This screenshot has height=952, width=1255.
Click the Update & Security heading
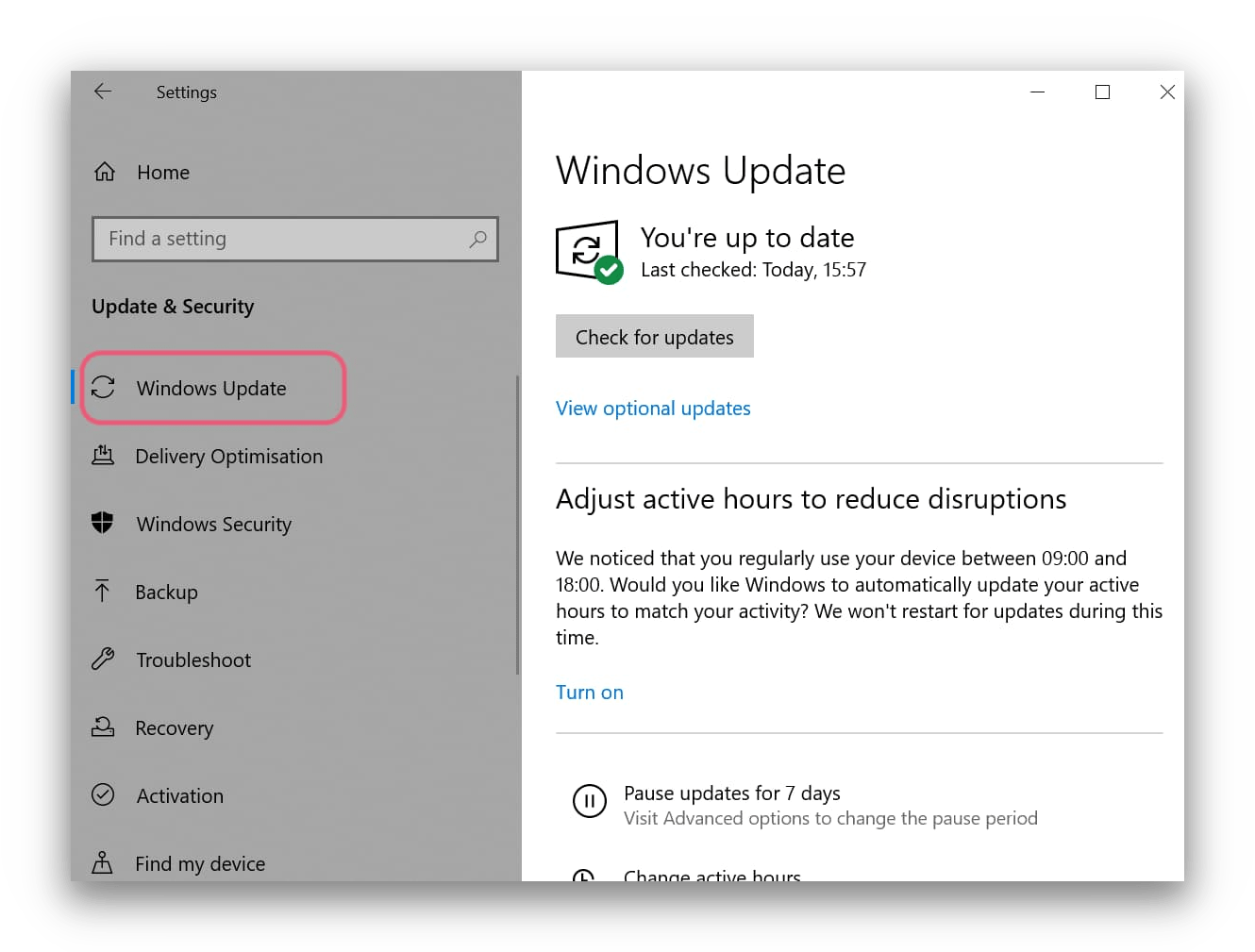(173, 307)
